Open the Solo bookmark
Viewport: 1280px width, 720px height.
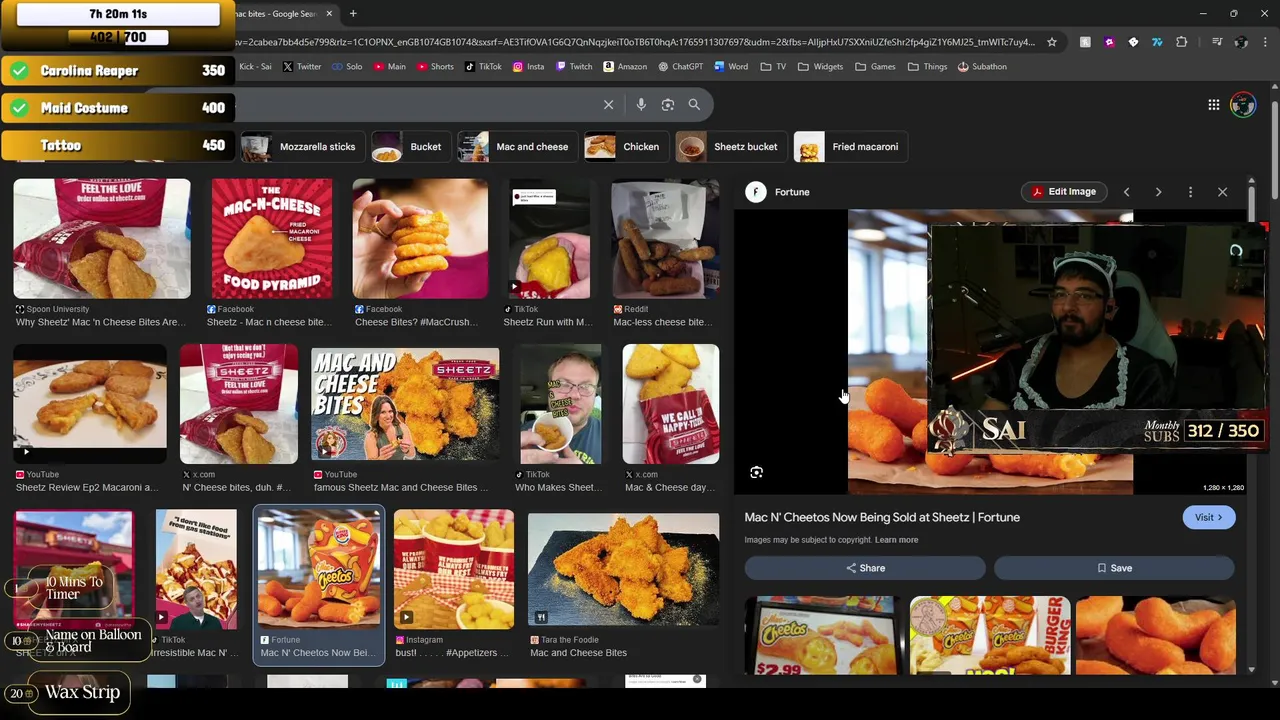pos(347,67)
